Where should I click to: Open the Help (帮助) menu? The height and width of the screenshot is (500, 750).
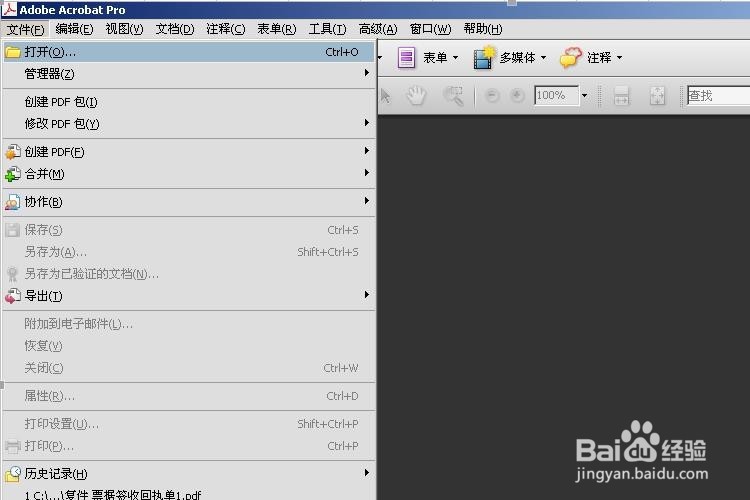pos(483,29)
